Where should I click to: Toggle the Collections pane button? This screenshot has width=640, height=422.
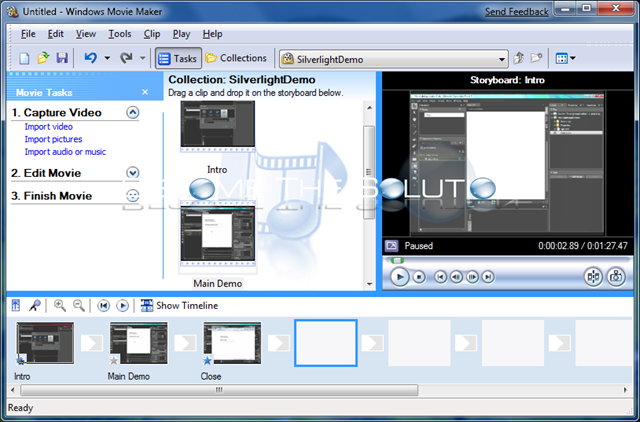coord(236,58)
